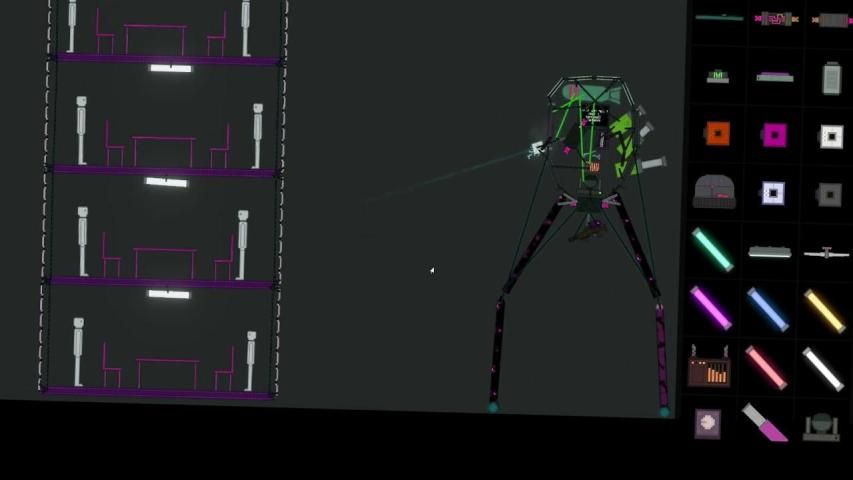Choose the blue glow stick item
This screenshot has width=853, height=480.
pos(767,309)
